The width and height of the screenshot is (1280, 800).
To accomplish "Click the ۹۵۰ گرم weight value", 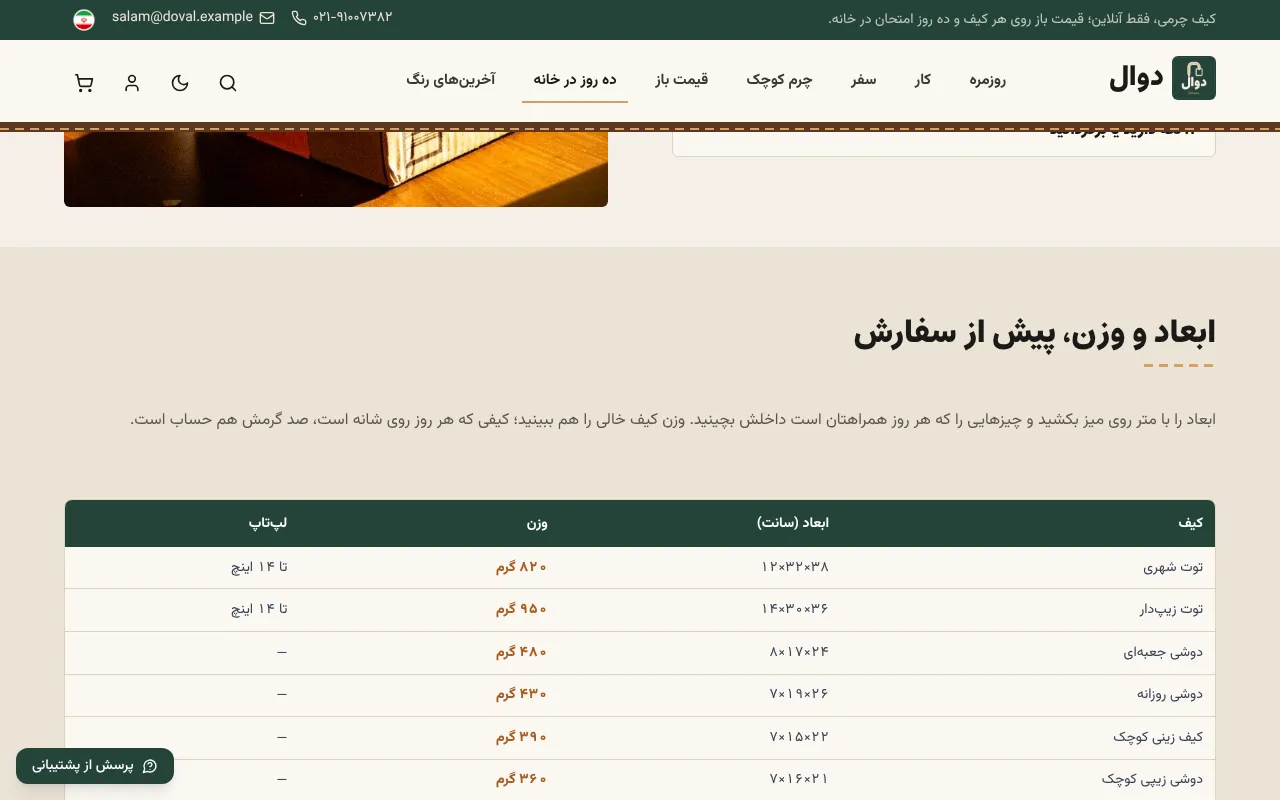I will (x=522, y=609).
